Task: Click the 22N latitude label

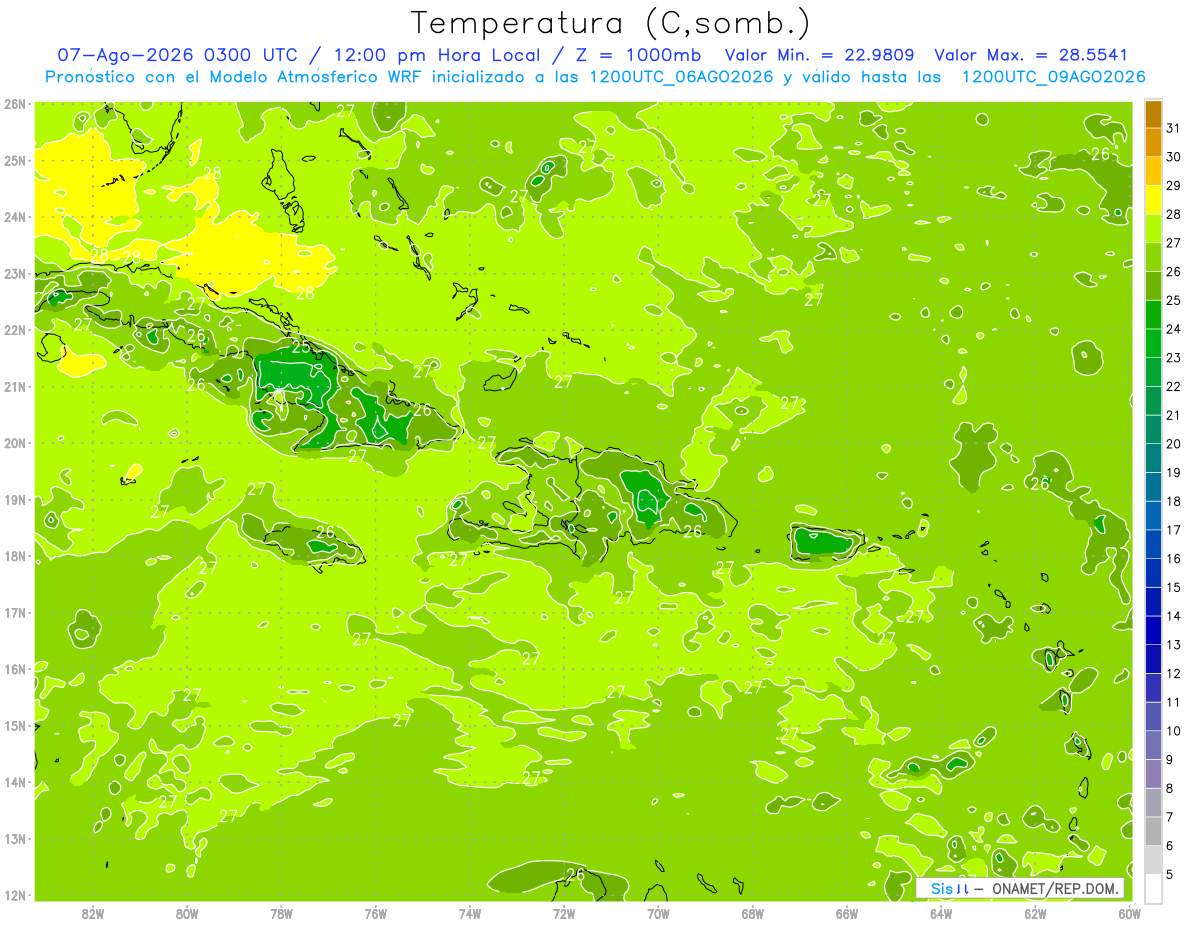Action: (14, 330)
